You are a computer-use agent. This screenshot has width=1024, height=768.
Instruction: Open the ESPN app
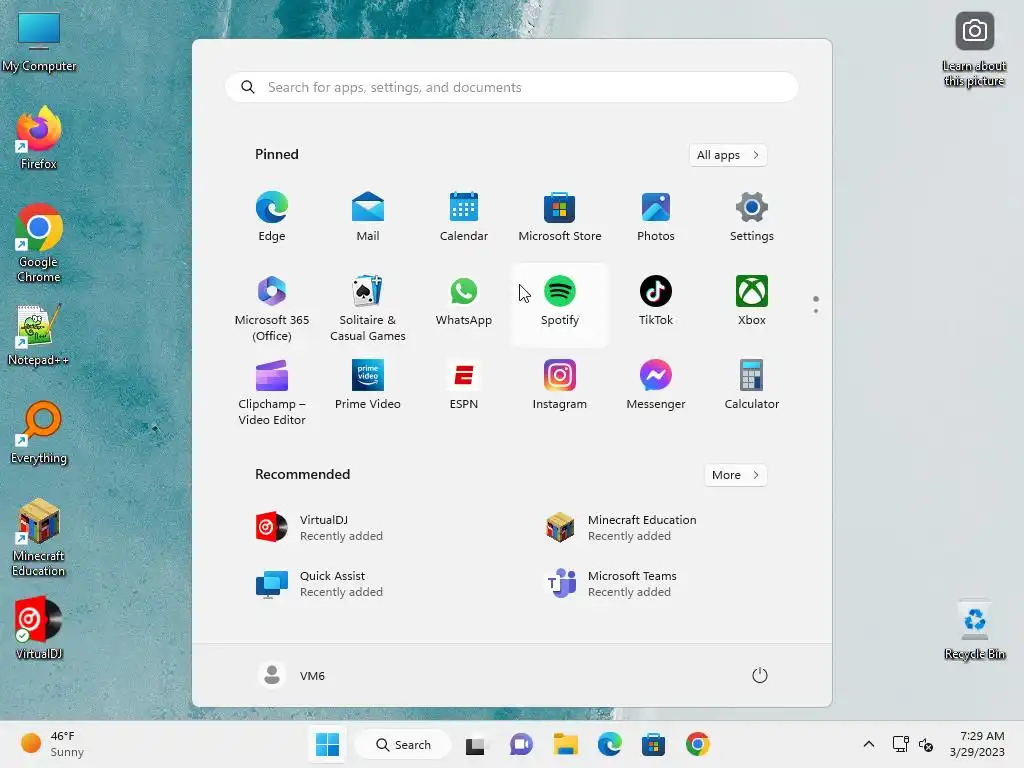coord(464,385)
